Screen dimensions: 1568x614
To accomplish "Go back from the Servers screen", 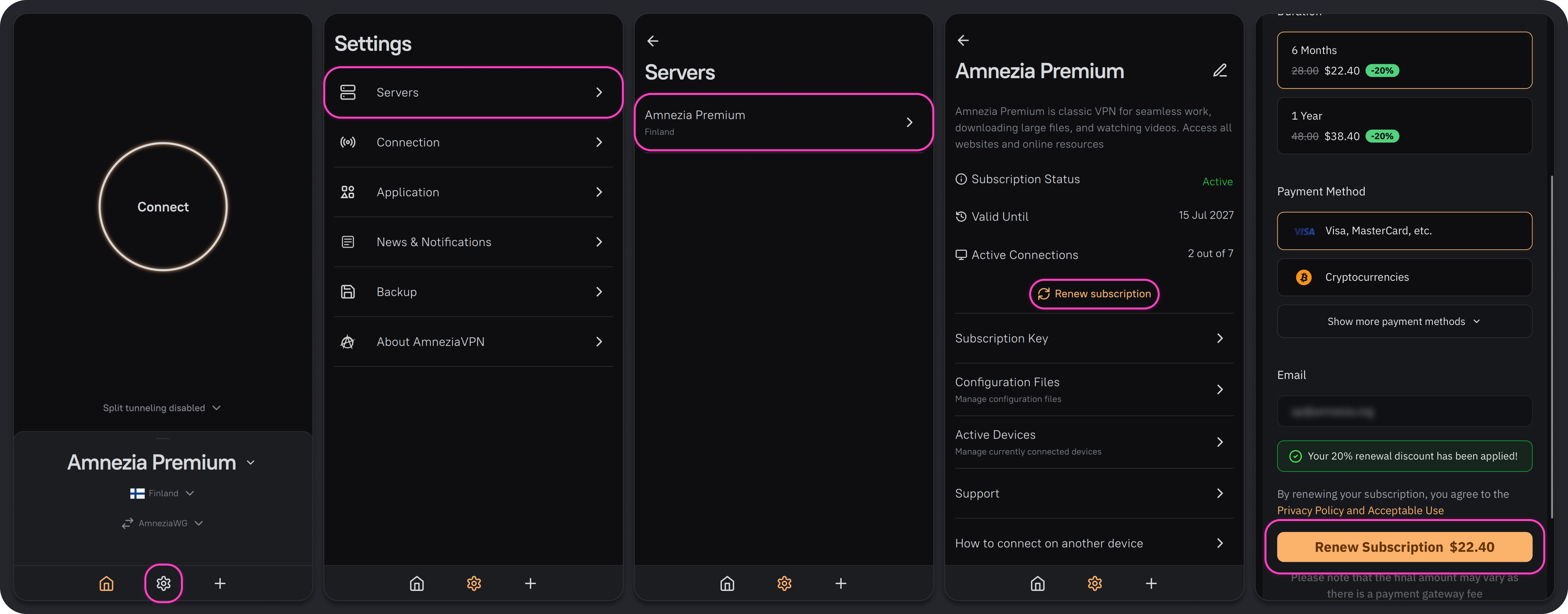I will [653, 41].
